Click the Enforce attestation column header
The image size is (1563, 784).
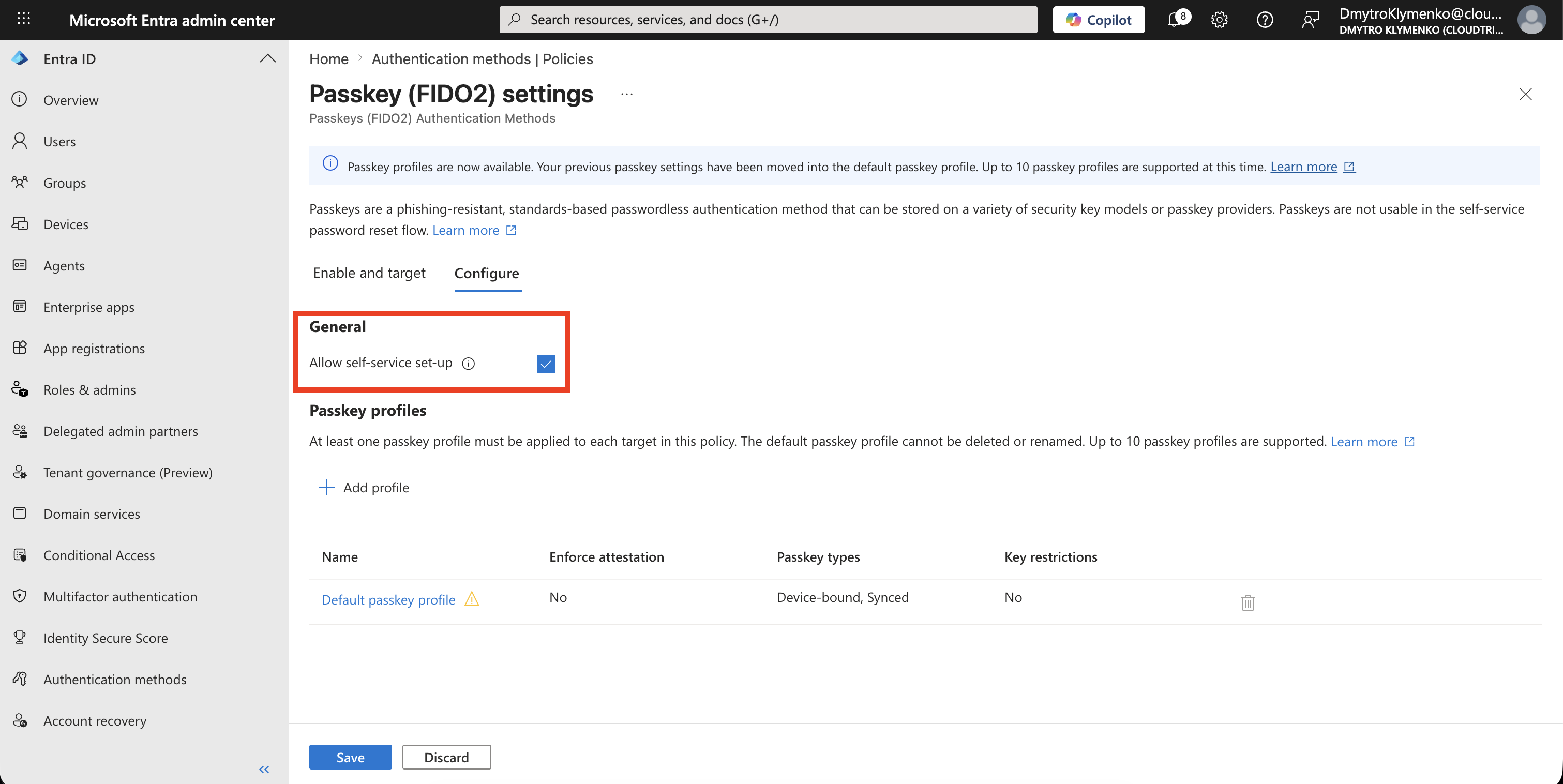coord(606,556)
